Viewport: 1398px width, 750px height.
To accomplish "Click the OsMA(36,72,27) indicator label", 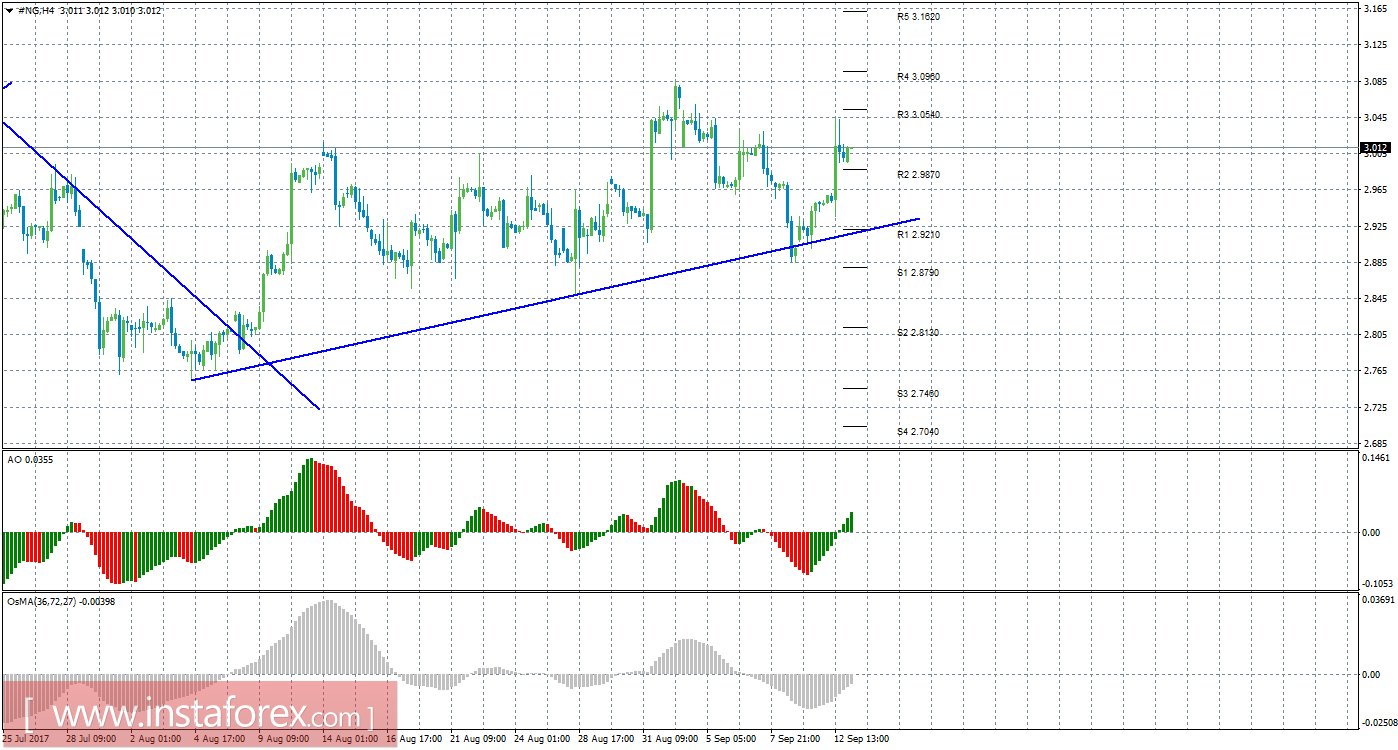I will click(61, 602).
